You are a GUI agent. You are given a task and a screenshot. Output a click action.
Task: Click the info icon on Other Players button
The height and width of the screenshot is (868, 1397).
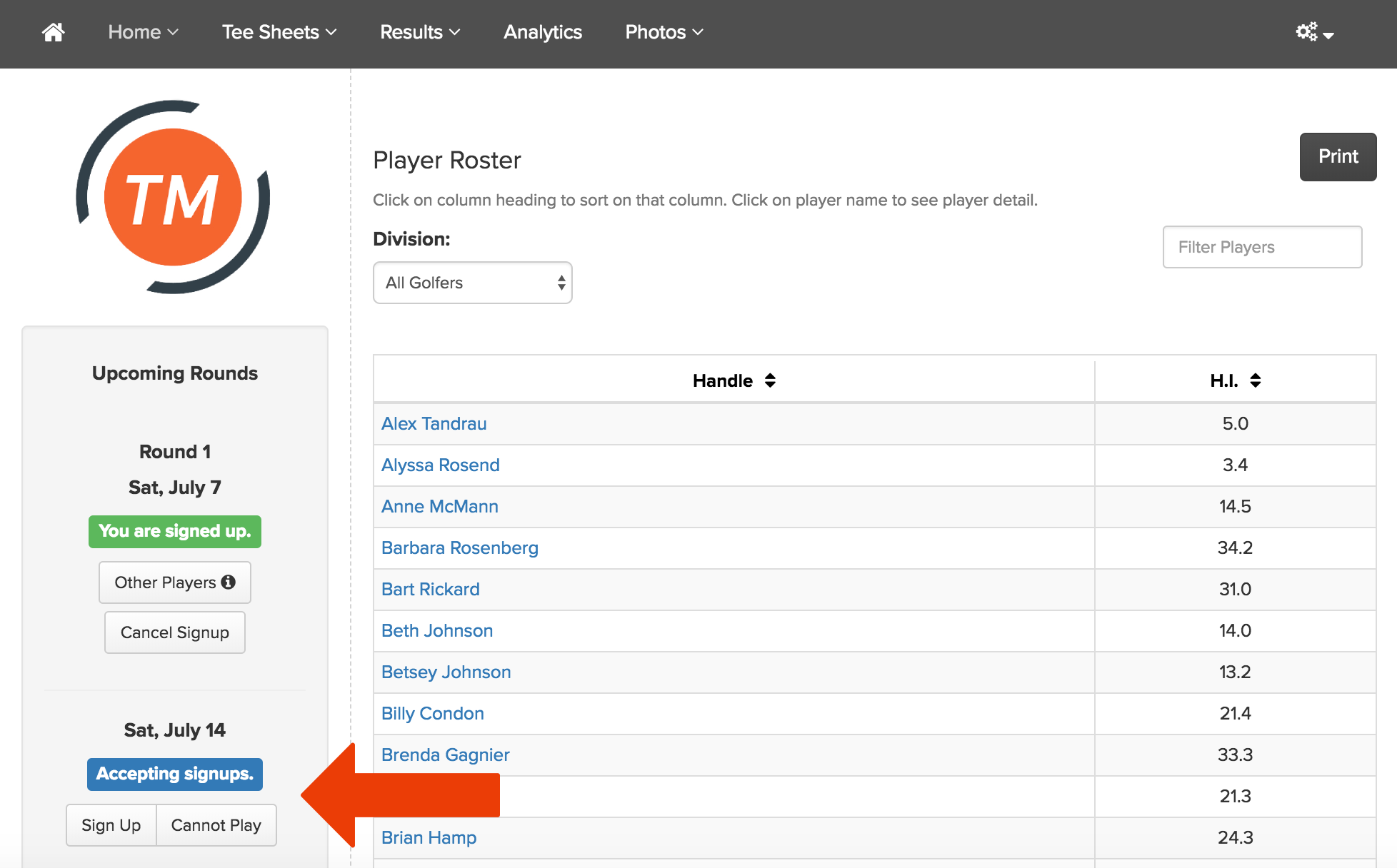[x=229, y=582]
